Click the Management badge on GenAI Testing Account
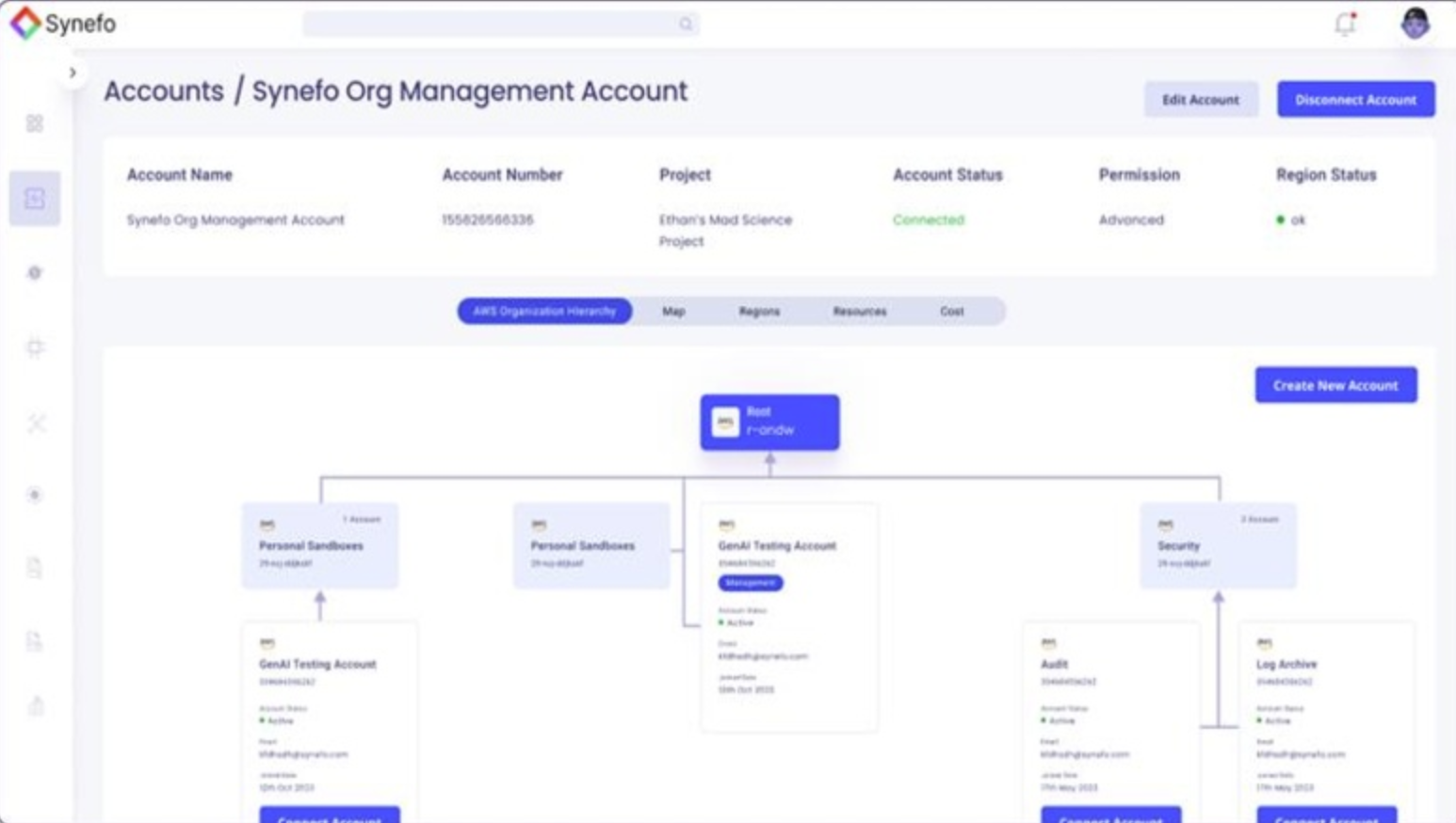 (751, 583)
